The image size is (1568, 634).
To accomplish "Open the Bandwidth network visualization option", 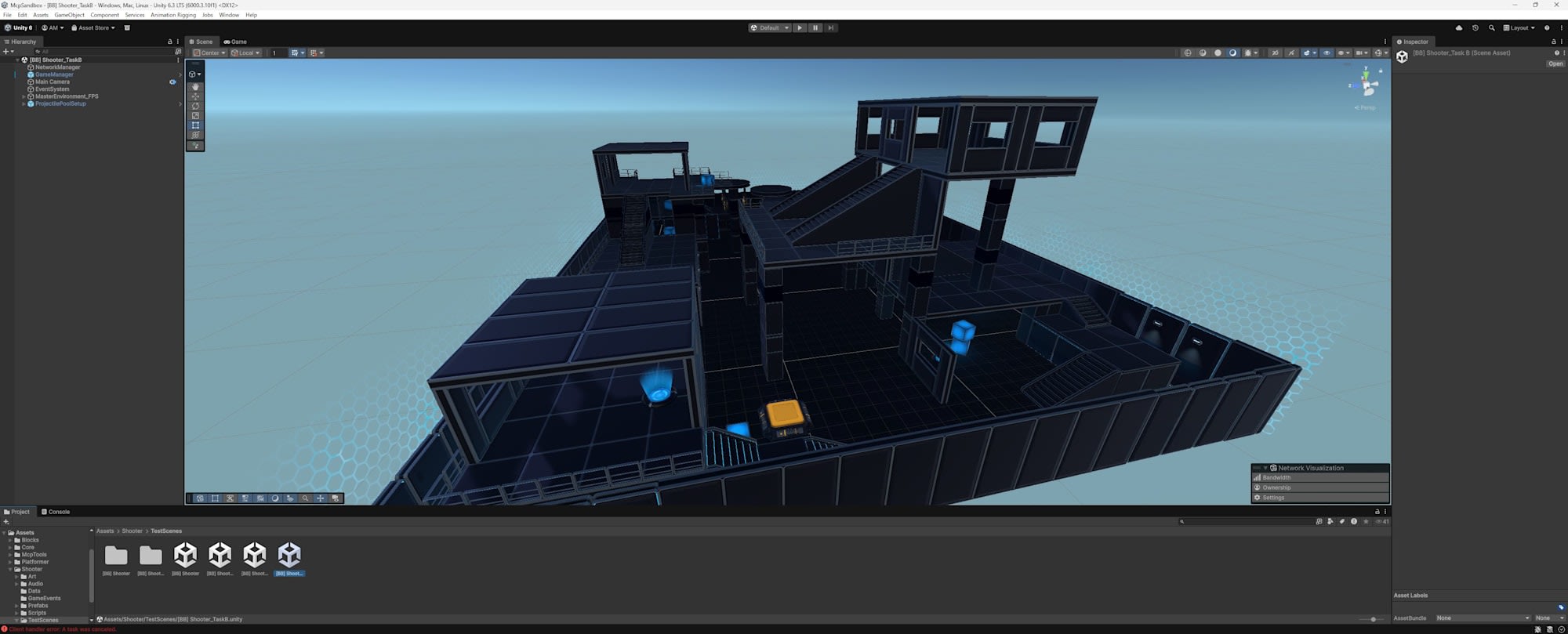I will 1320,477.
